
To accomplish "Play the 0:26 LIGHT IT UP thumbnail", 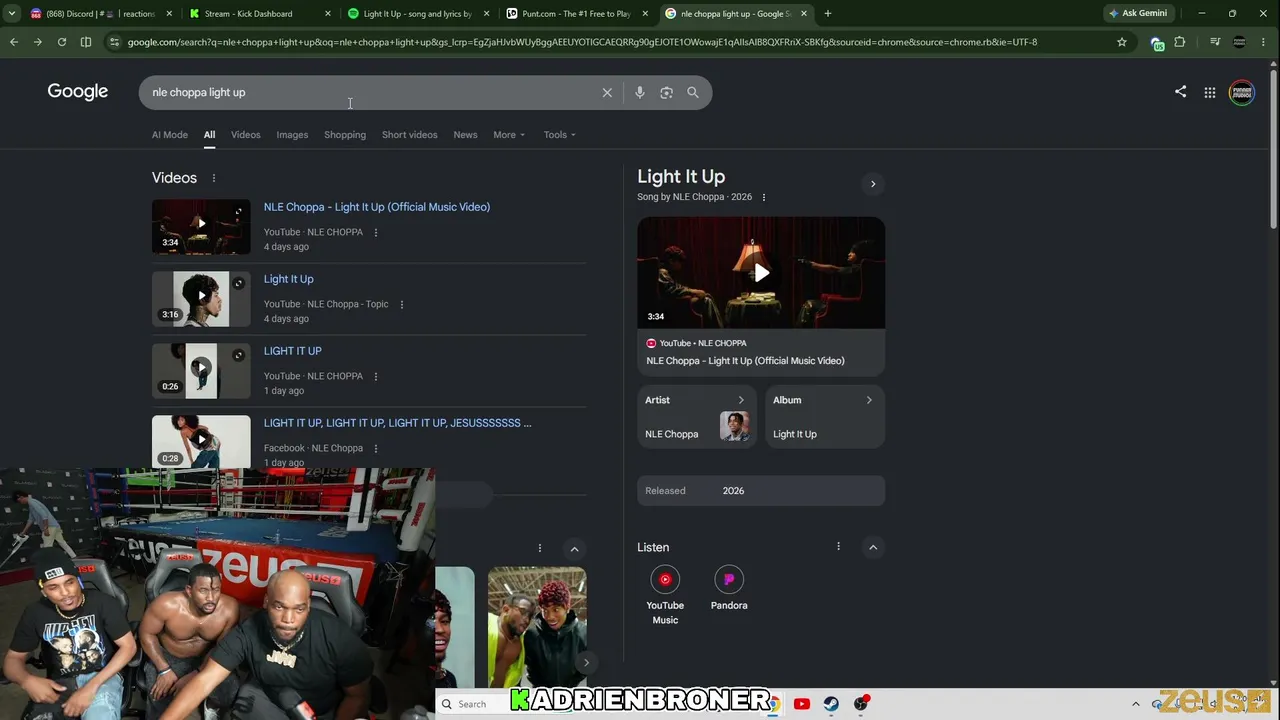I will click(201, 371).
